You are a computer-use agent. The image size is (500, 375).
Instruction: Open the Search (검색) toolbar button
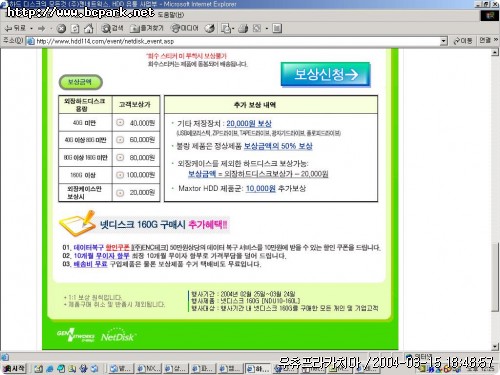(x=112, y=28)
